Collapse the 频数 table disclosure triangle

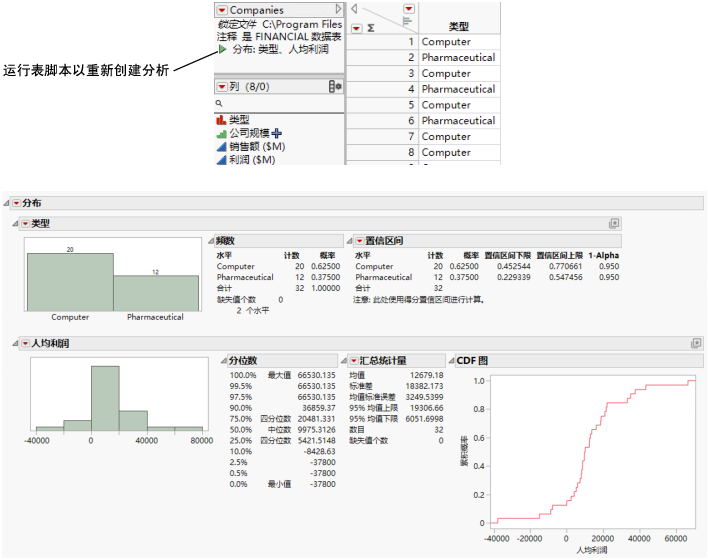(x=211, y=241)
